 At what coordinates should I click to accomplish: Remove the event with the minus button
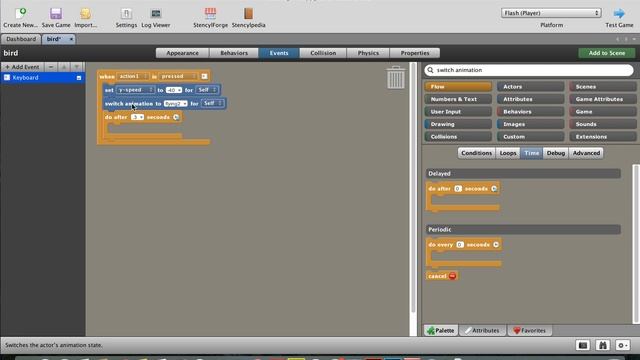click(x=51, y=67)
